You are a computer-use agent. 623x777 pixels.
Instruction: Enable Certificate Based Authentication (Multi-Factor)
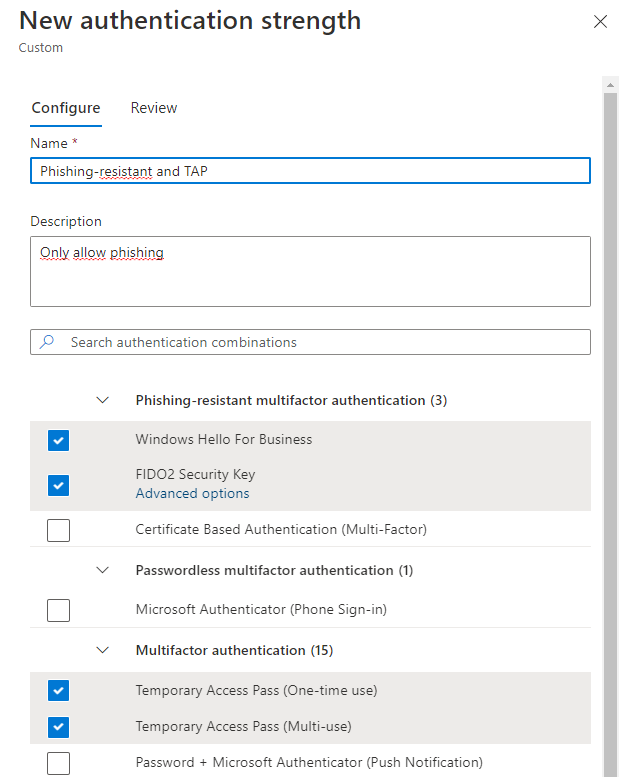pos(58,530)
